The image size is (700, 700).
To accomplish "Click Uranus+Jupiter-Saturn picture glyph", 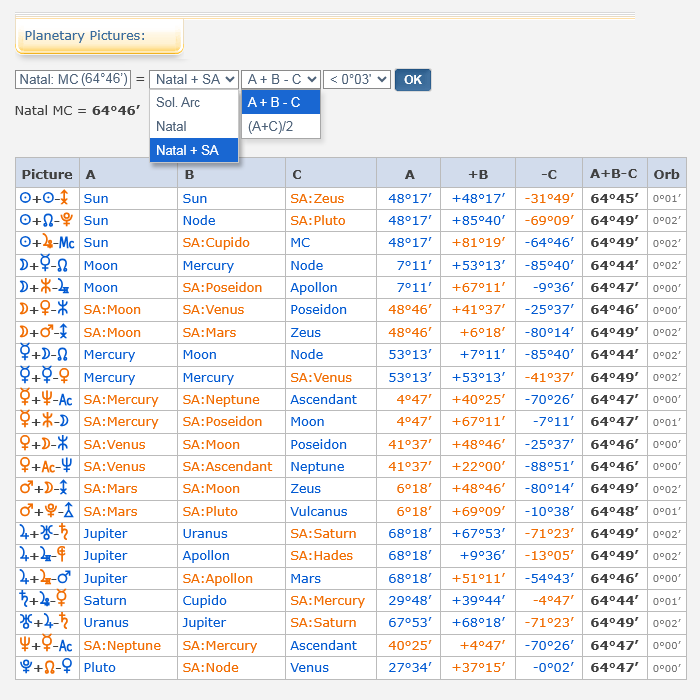I will tap(44, 622).
